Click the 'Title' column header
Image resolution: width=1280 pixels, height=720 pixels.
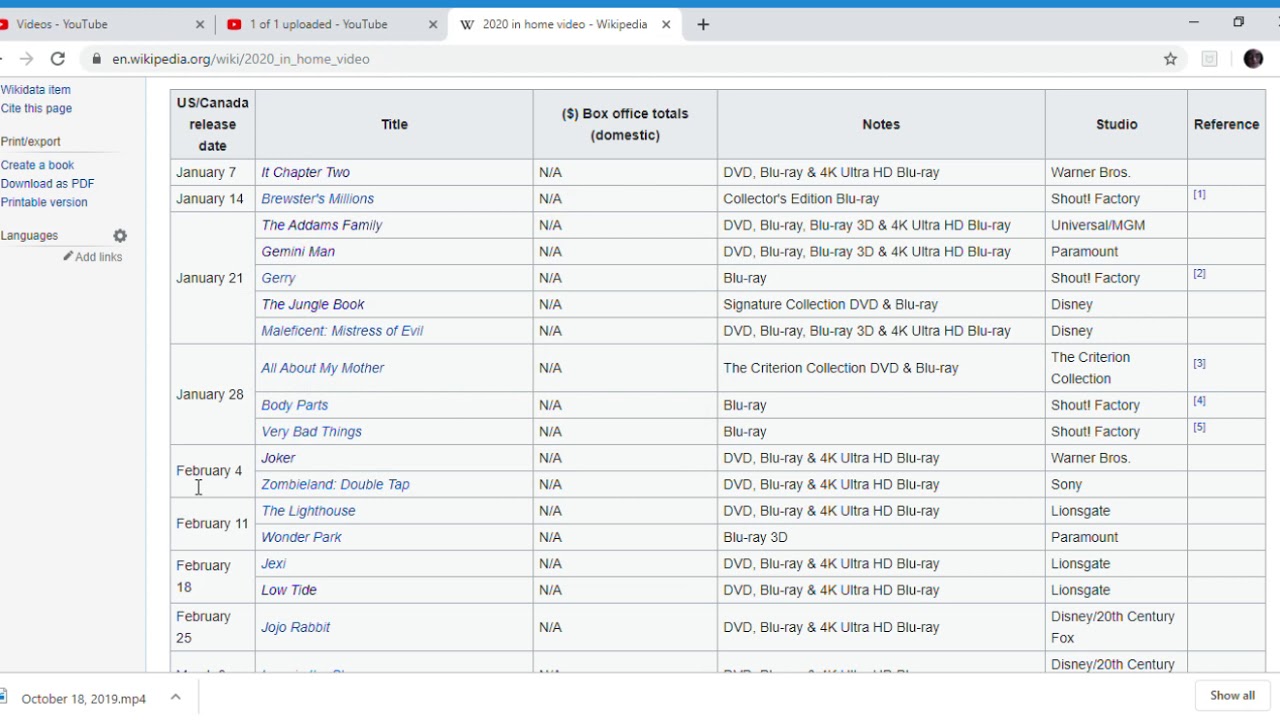(x=394, y=124)
